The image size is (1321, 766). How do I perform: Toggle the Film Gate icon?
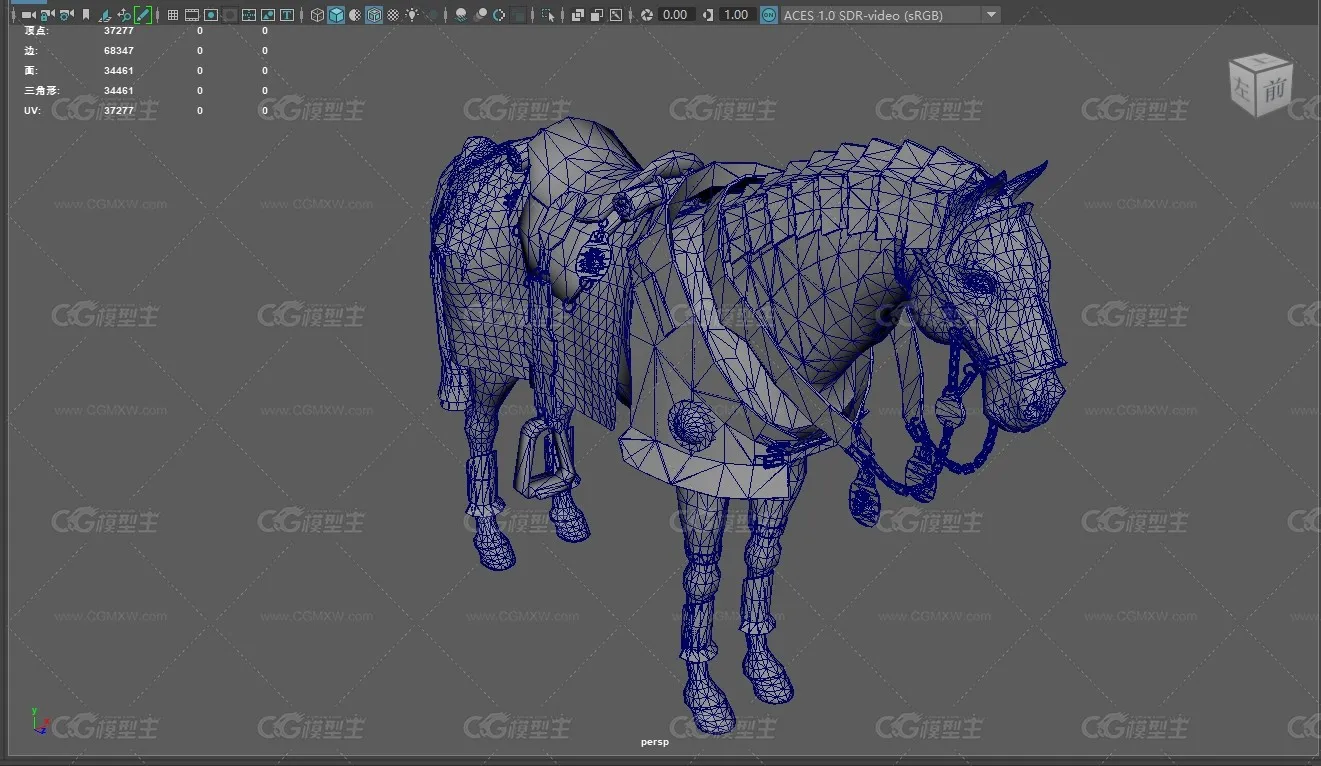(192, 15)
